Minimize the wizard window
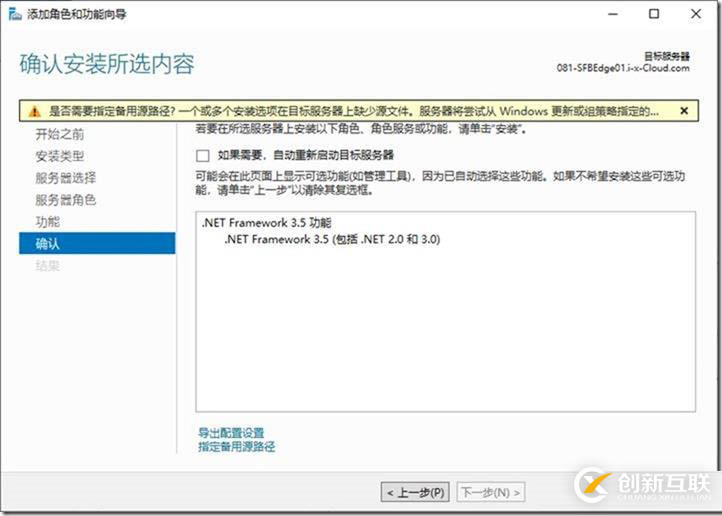Viewport: 722px width, 516px height. (x=612, y=14)
